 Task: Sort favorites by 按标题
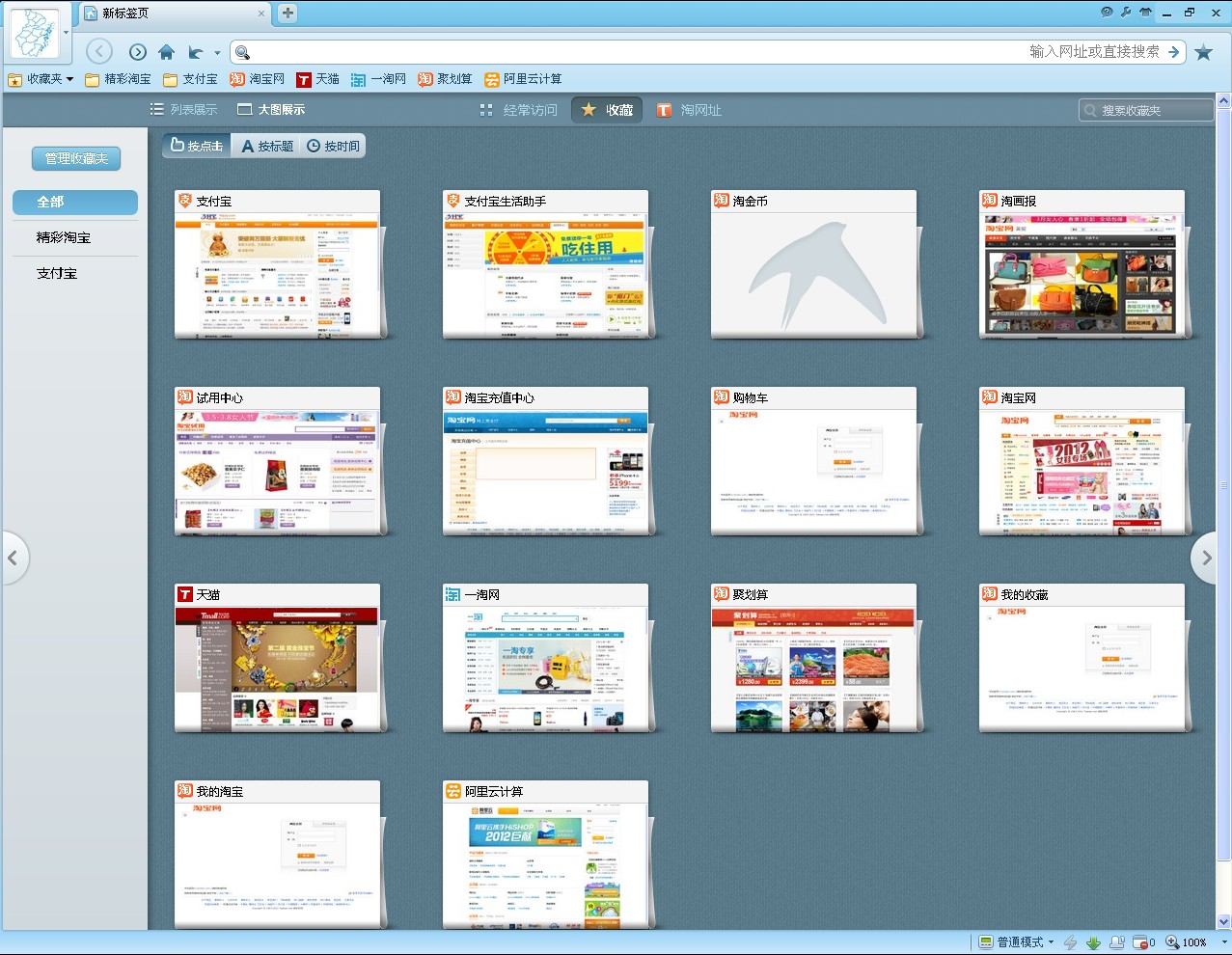point(266,146)
